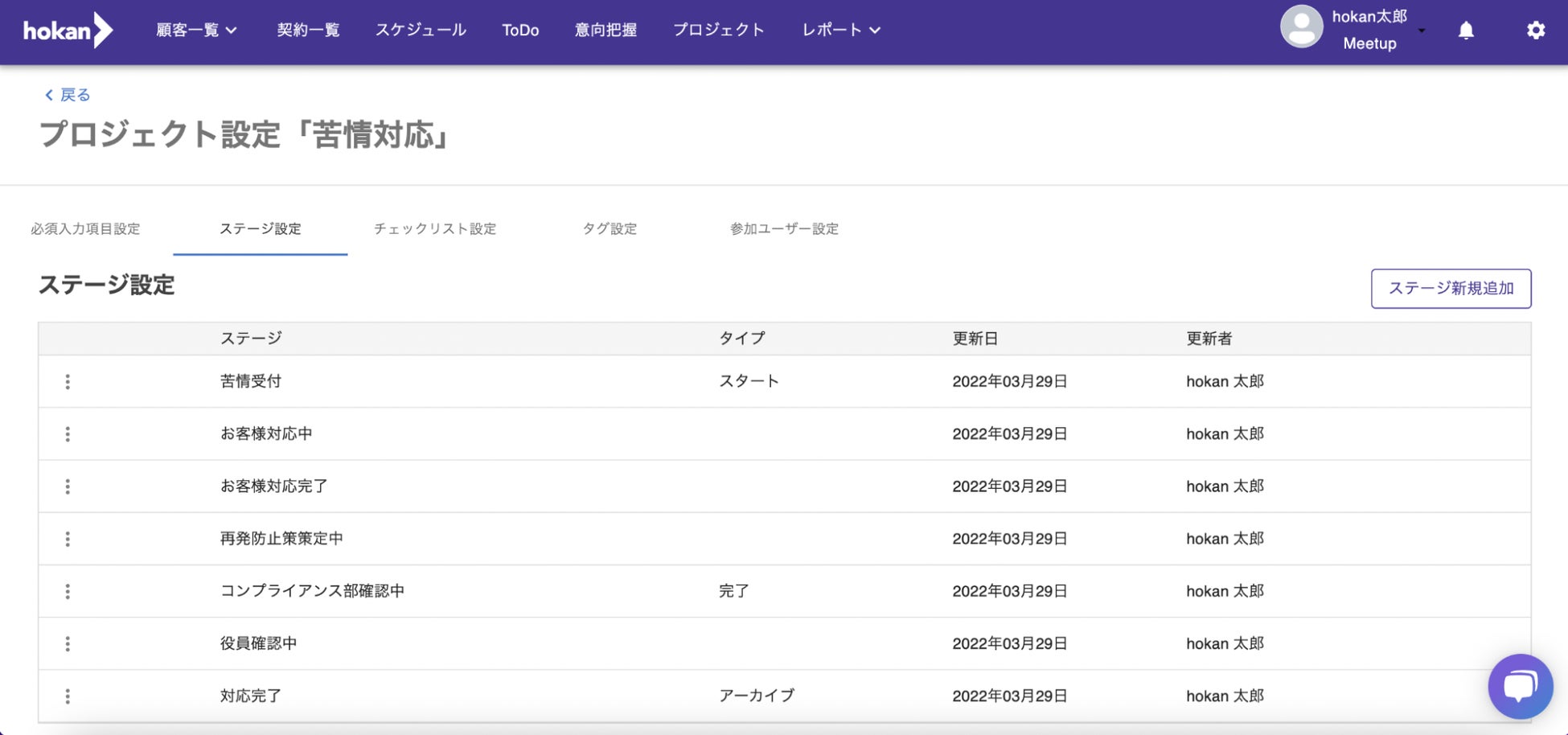The width and height of the screenshot is (1568, 735).
Task: Open the chat support bubble
Action: tap(1519, 686)
